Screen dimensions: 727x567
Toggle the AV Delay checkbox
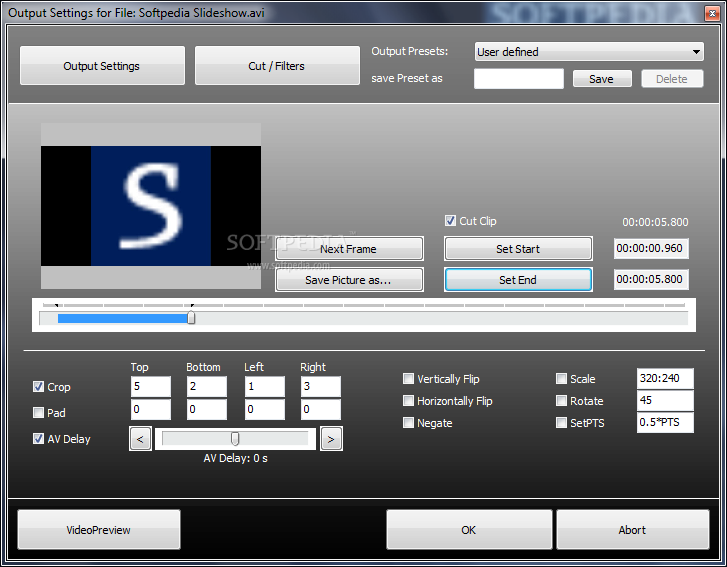click(x=38, y=439)
